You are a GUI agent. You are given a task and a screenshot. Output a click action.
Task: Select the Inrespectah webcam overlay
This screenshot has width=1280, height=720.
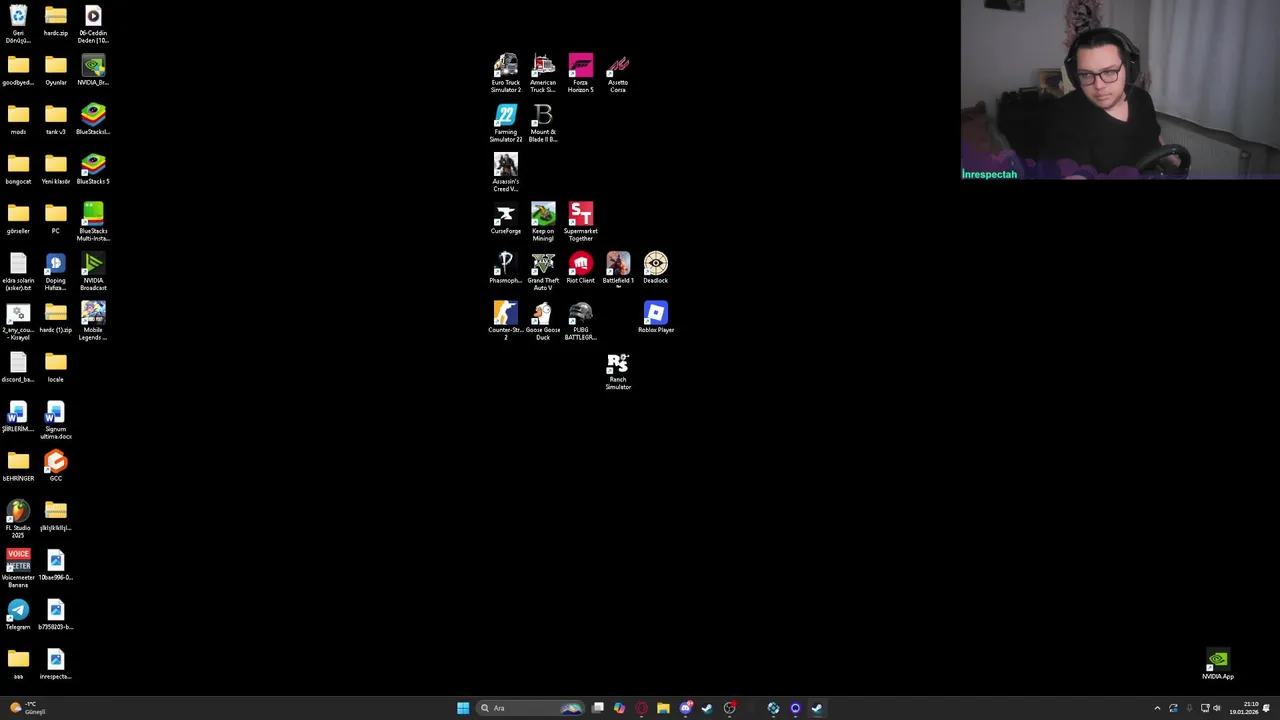pos(1120,90)
